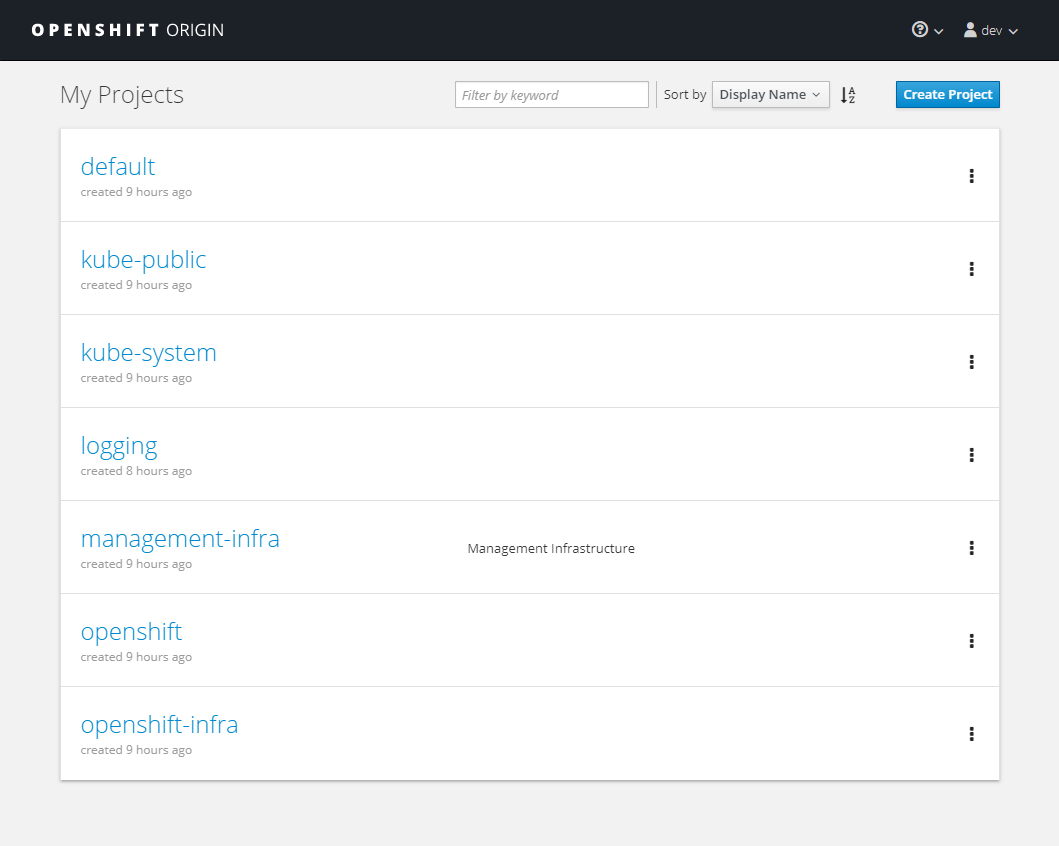Click 'created 9 hours ago' under kube-public
1059x846 pixels.
pos(136,285)
